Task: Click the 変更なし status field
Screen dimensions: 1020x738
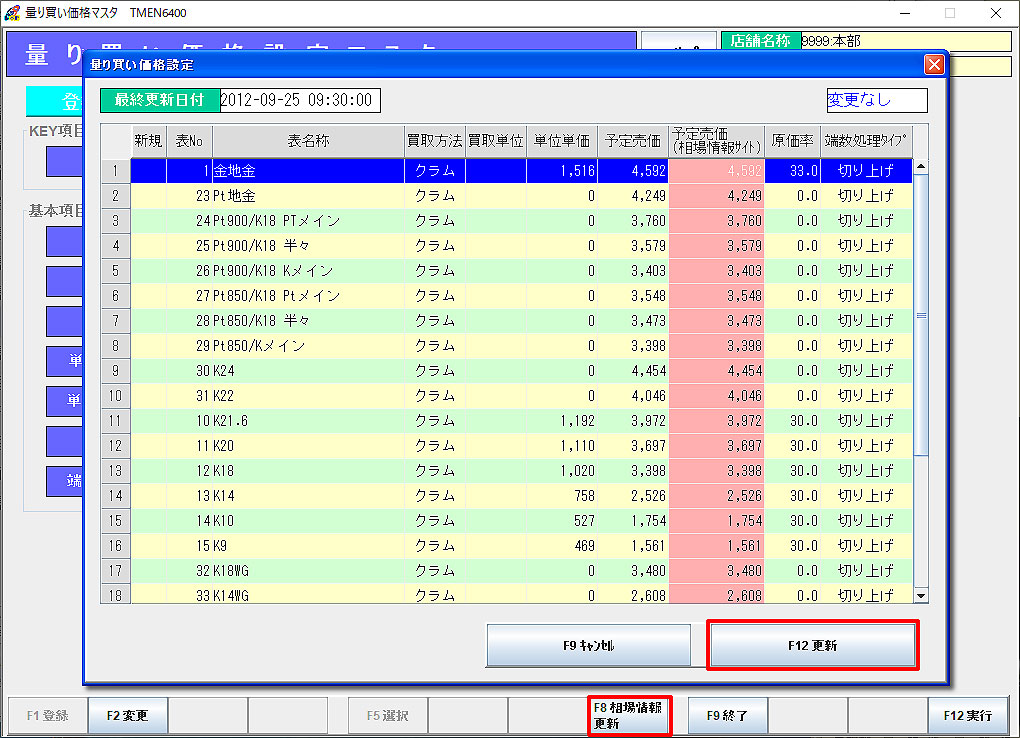Action: [x=876, y=101]
